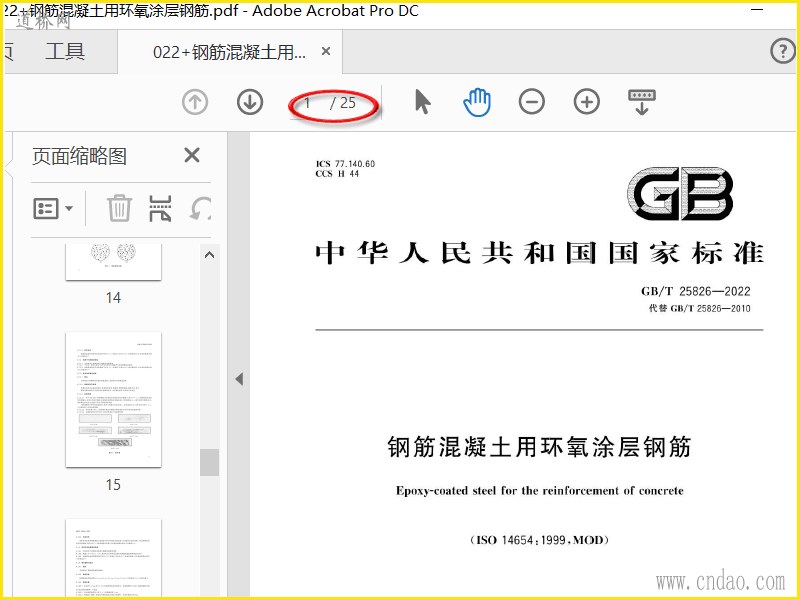
Task: Rotate pages with the rotate icon
Action: tap(201, 209)
